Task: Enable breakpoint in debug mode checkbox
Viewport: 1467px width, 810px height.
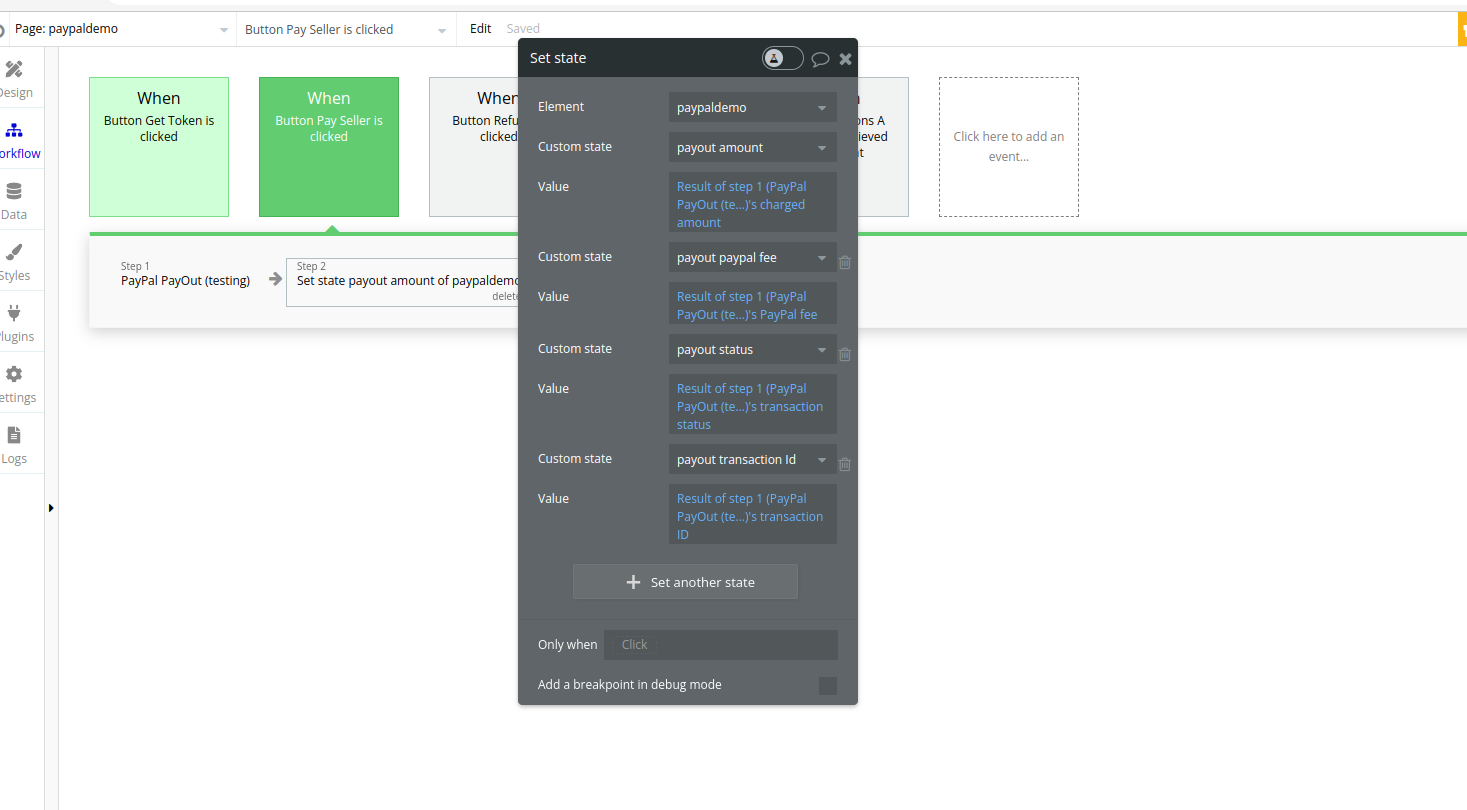Action: point(828,685)
